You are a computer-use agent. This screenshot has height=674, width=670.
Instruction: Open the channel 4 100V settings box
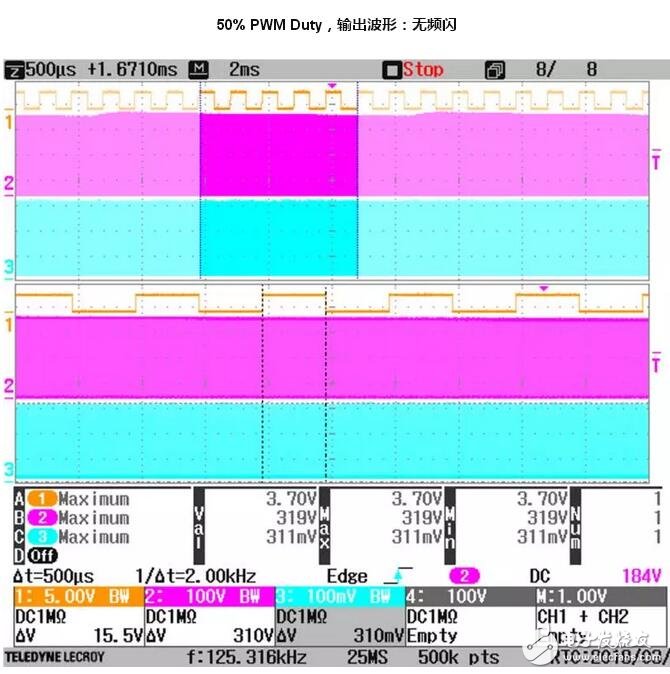[471, 597]
